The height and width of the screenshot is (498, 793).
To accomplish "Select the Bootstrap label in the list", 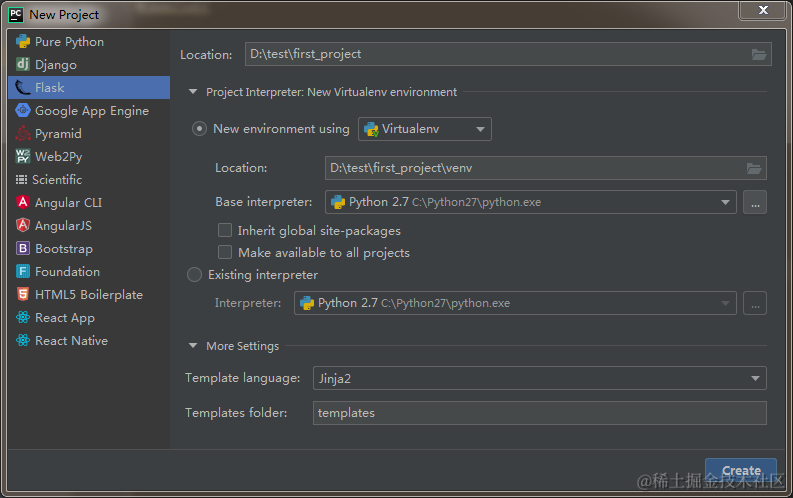I will 64,249.
